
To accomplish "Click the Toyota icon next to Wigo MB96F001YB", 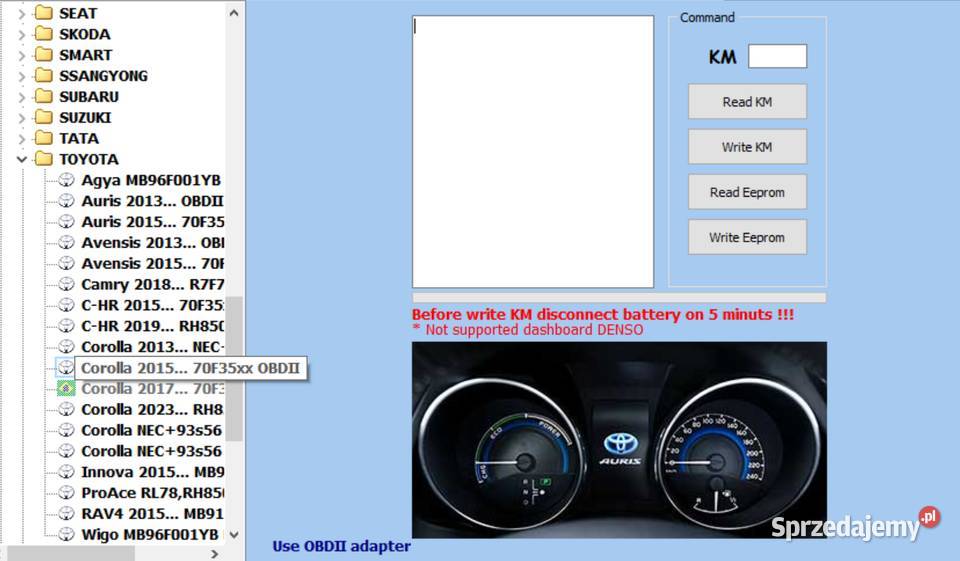I will pos(66,534).
